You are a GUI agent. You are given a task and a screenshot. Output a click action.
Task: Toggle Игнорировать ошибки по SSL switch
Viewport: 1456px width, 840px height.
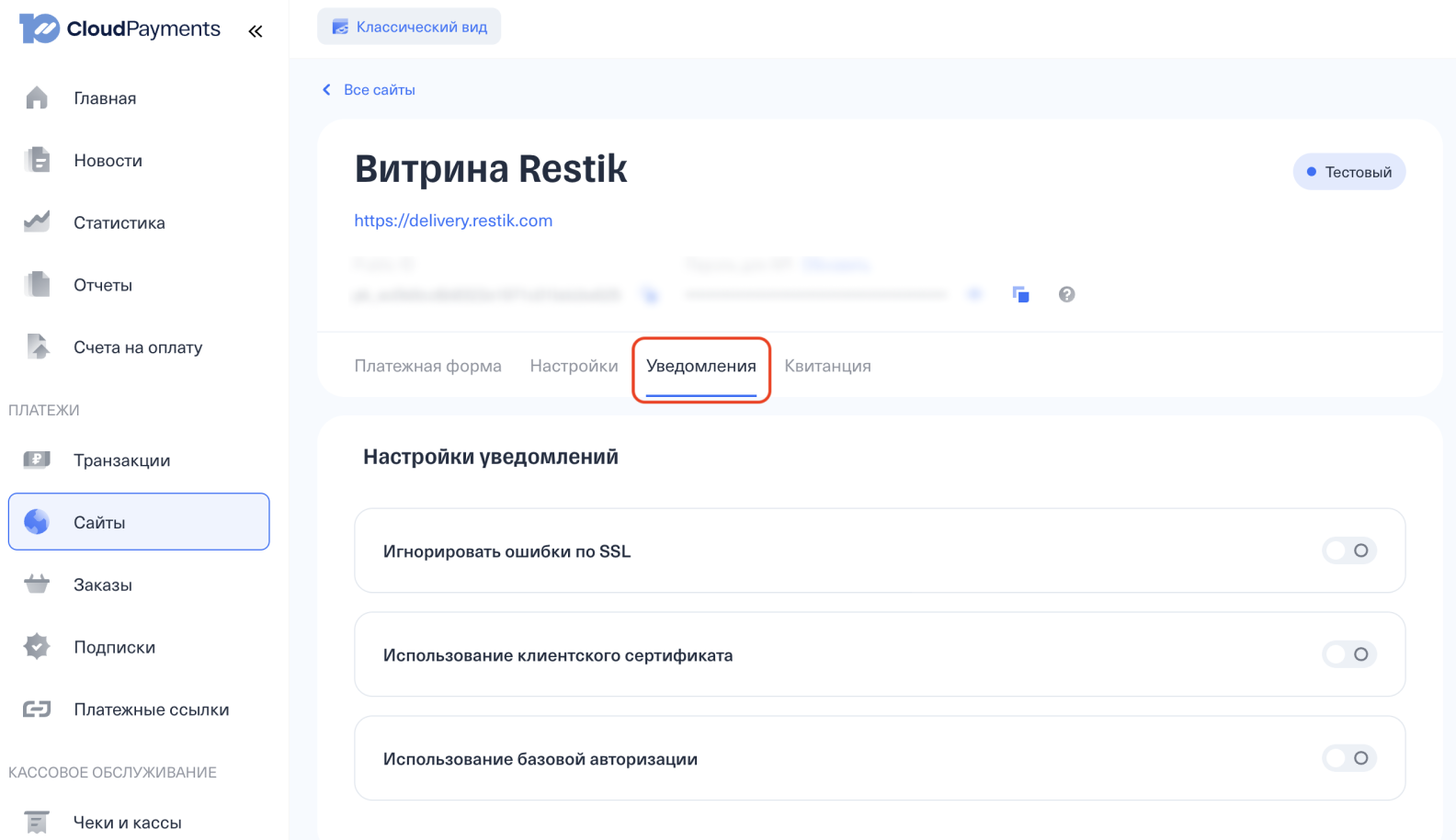pyautogui.click(x=1348, y=551)
